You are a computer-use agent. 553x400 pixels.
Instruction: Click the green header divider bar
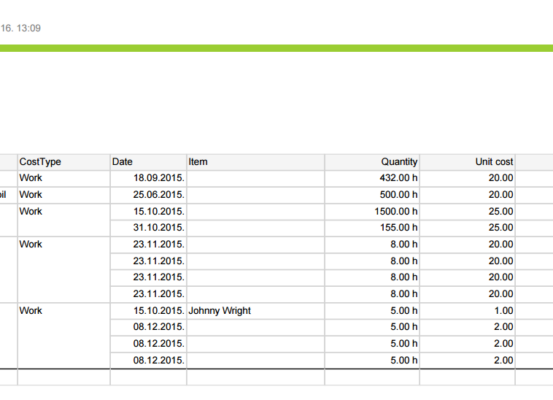[276, 48]
